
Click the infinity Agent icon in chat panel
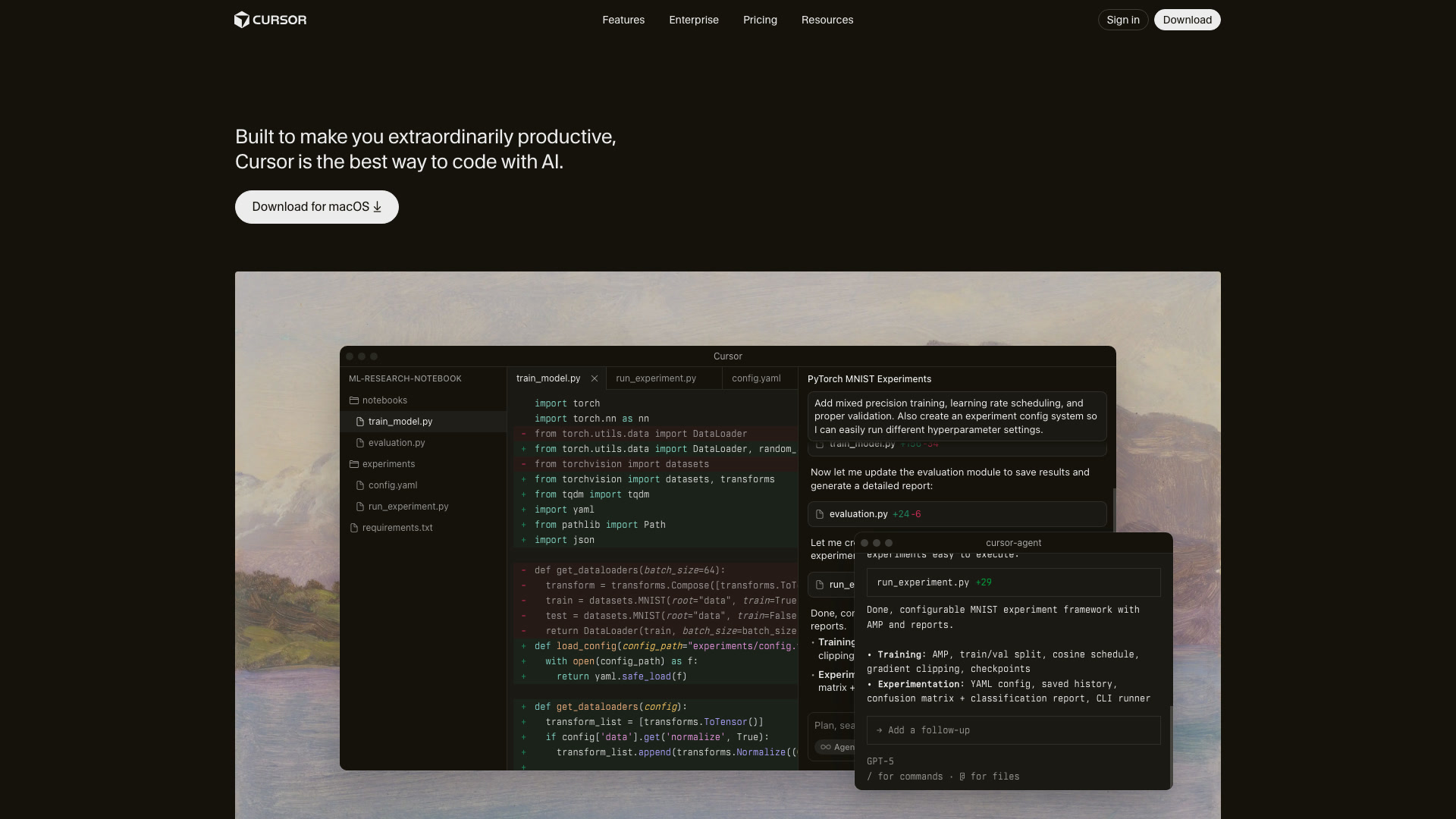(827, 747)
